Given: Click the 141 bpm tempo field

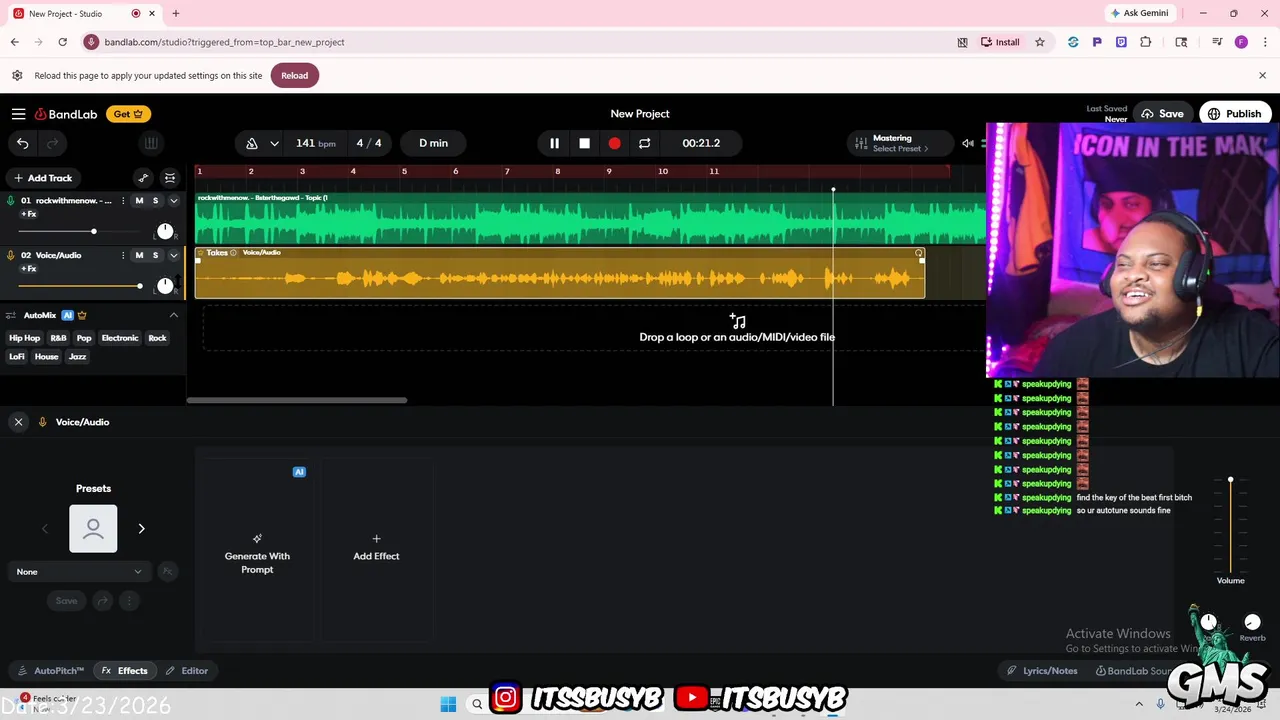Looking at the screenshot, I should 316,143.
